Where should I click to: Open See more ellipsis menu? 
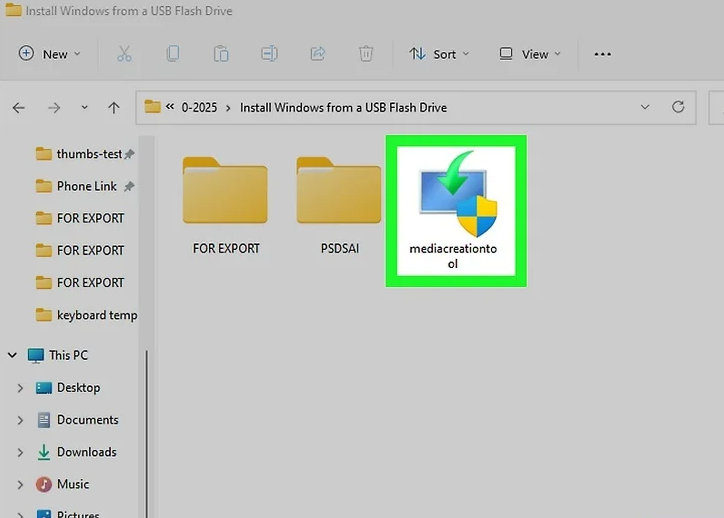point(602,54)
